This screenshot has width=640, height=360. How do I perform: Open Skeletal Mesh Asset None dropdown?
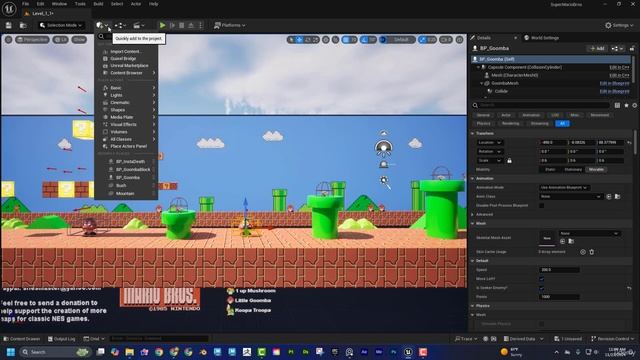click(x=589, y=233)
